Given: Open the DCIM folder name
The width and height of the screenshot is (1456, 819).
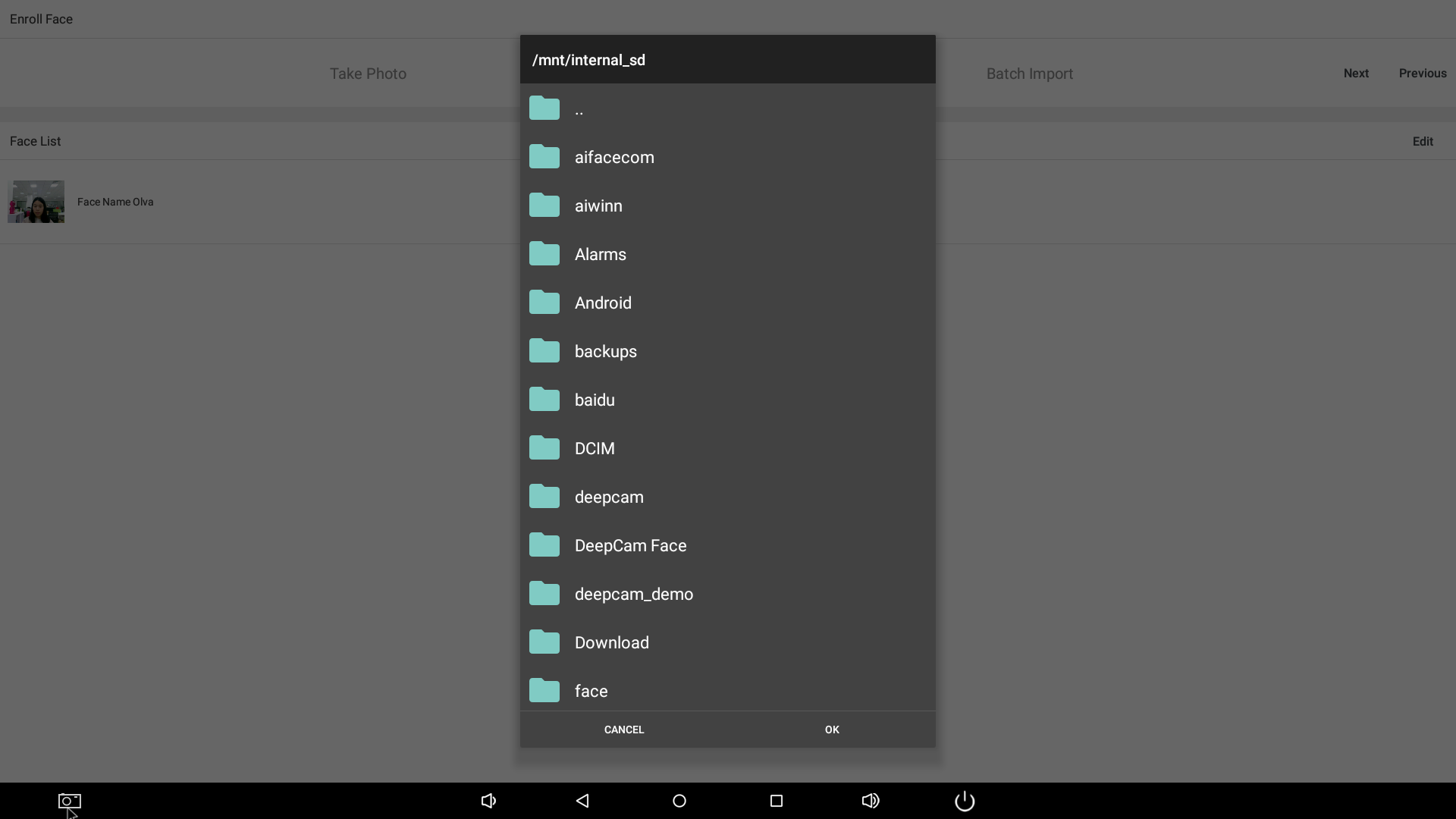Looking at the screenshot, I should tap(595, 448).
